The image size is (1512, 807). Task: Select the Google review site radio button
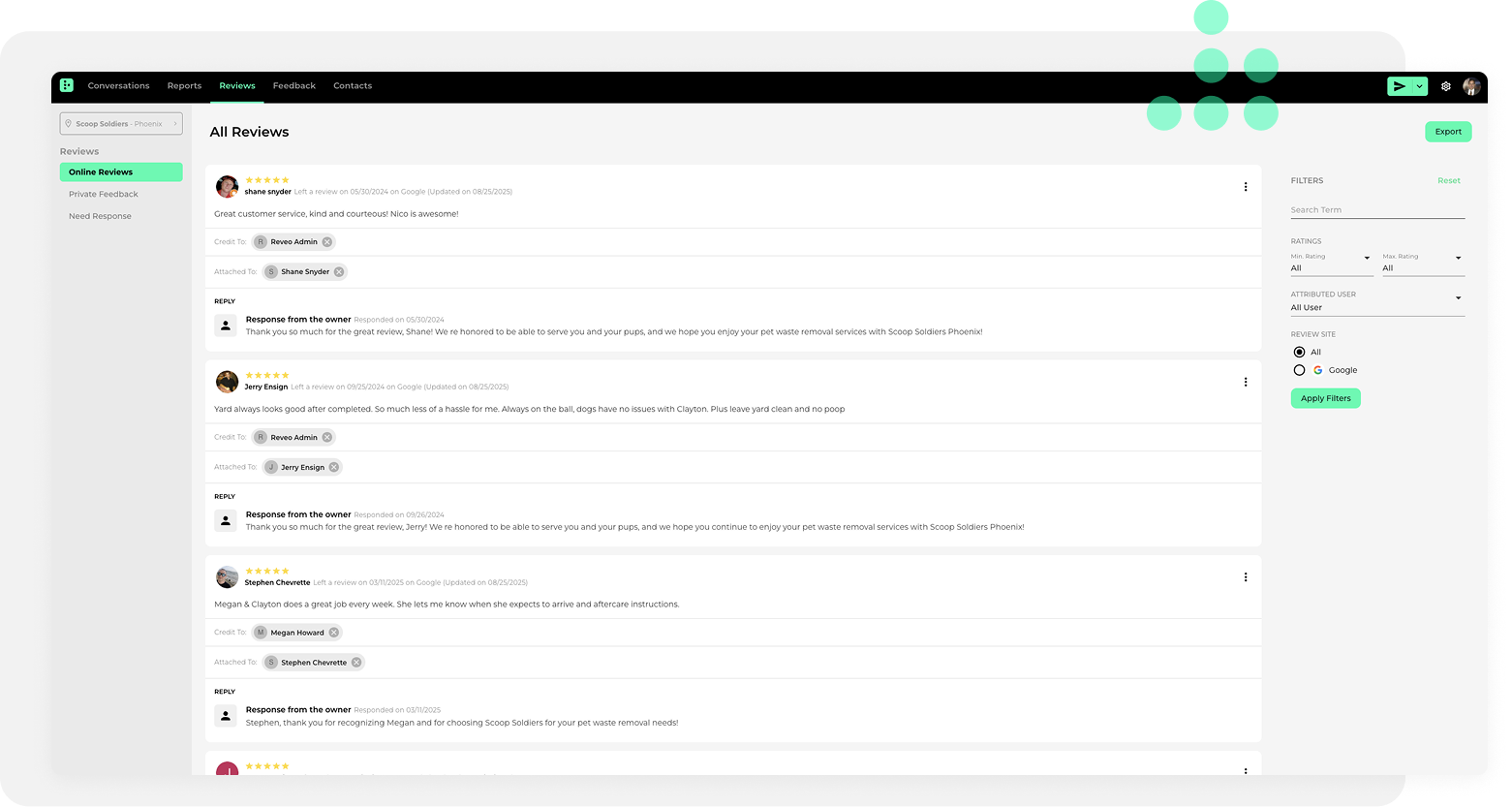(x=1300, y=370)
